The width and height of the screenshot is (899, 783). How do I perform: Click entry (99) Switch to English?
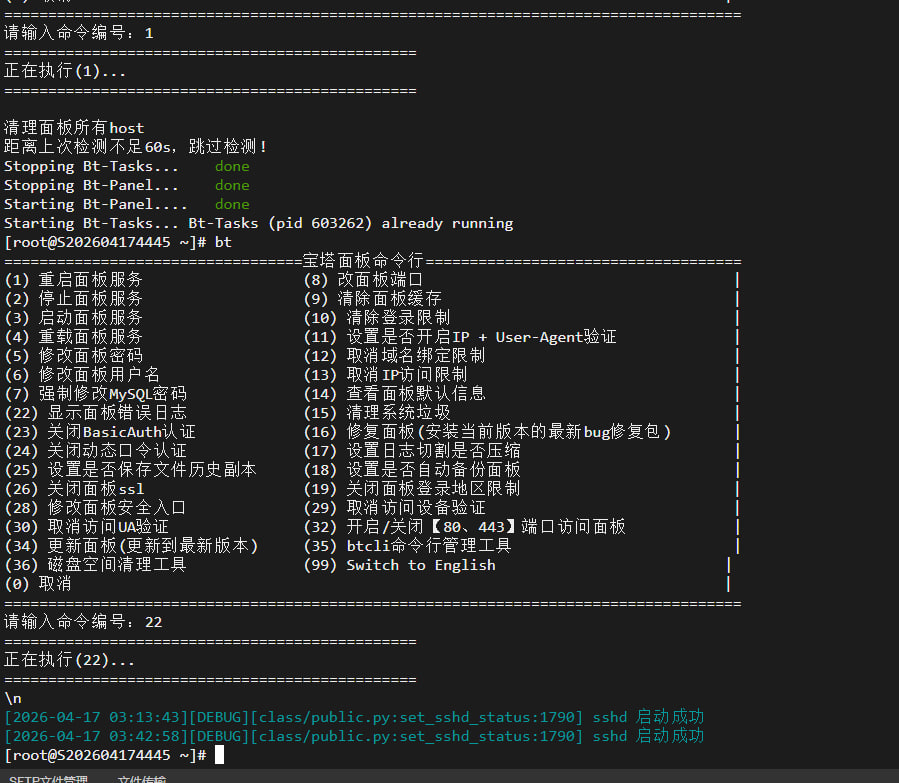click(400, 565)
